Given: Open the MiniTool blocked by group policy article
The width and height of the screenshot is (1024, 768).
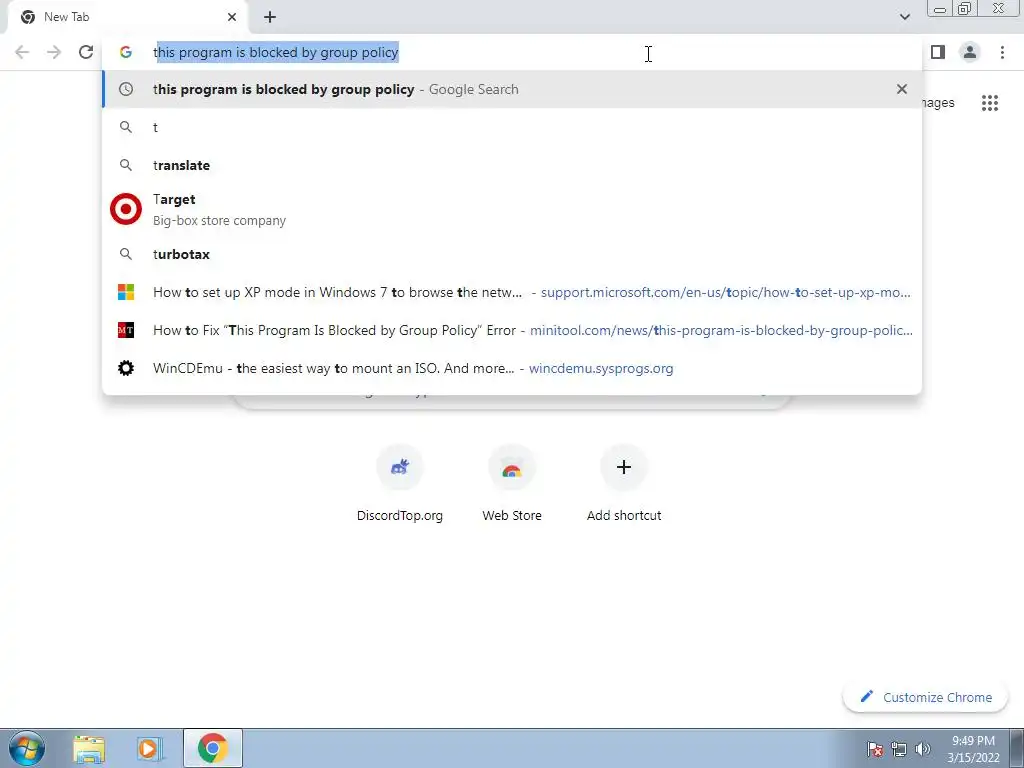Looking at the screenshot, I should point(512,330).
